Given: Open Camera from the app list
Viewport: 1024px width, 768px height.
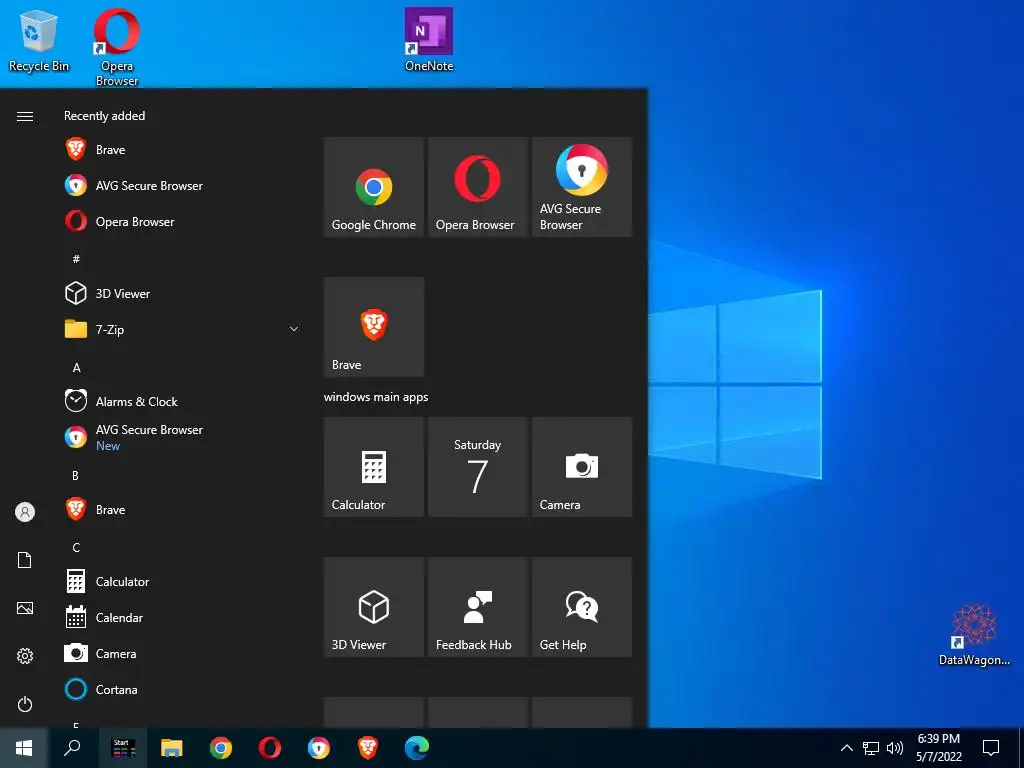Looking at the screenshot, I should point(183,653).
